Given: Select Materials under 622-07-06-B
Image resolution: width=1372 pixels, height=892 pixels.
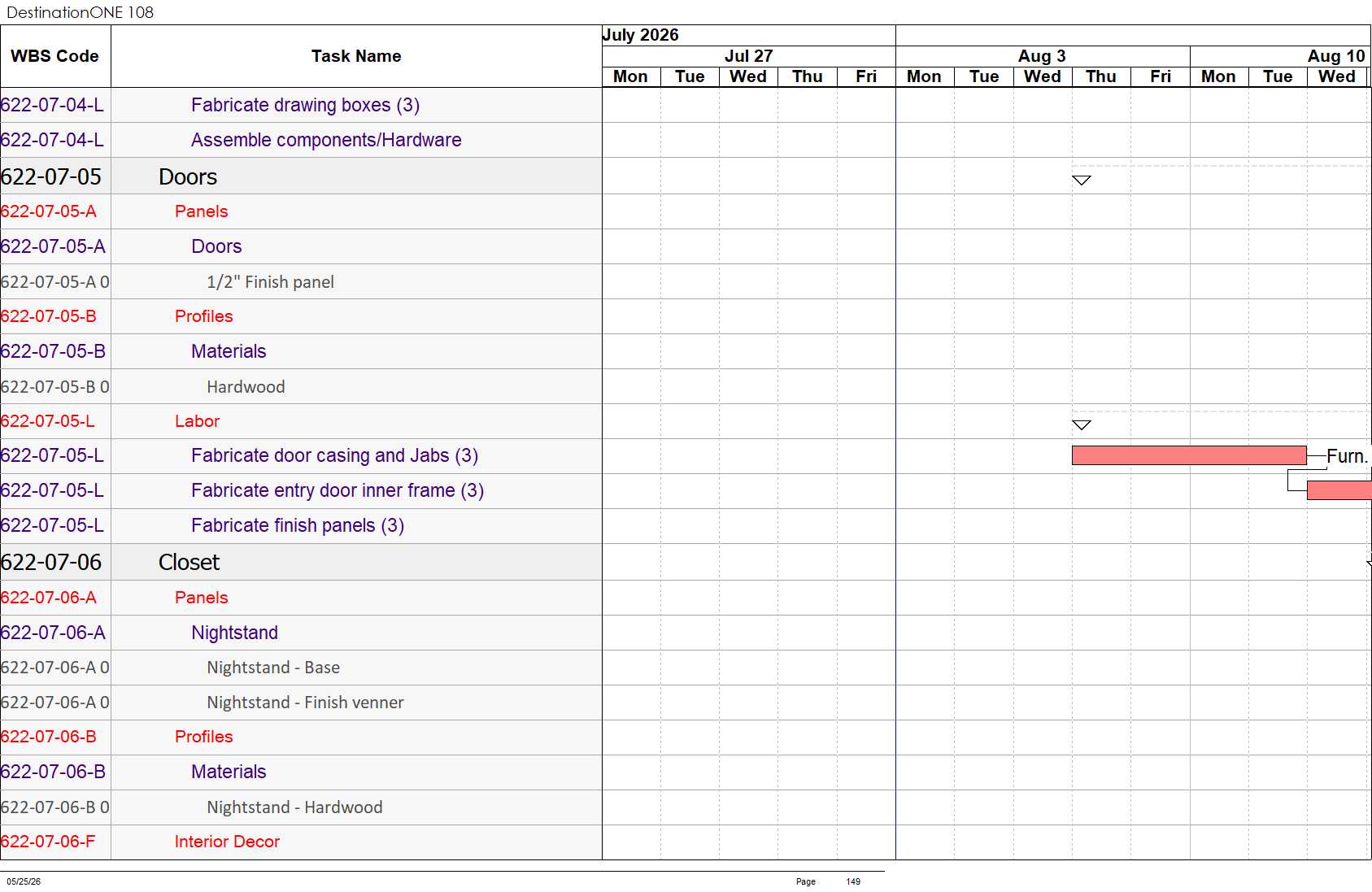Looking at the screenshot, I should [229, 772].
